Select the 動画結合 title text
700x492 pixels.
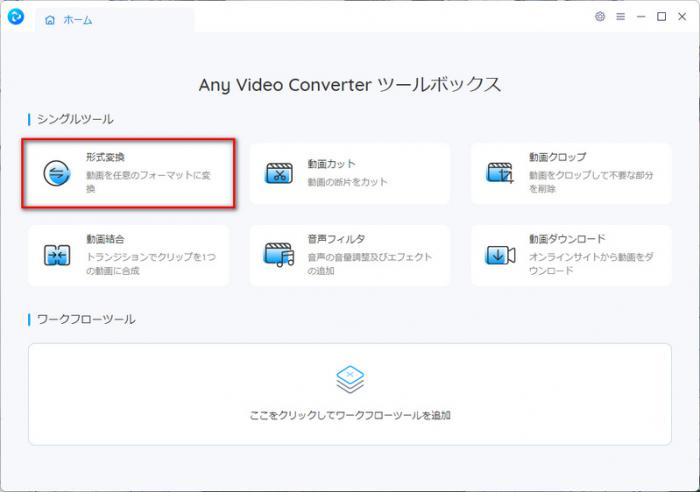(105, 239)
